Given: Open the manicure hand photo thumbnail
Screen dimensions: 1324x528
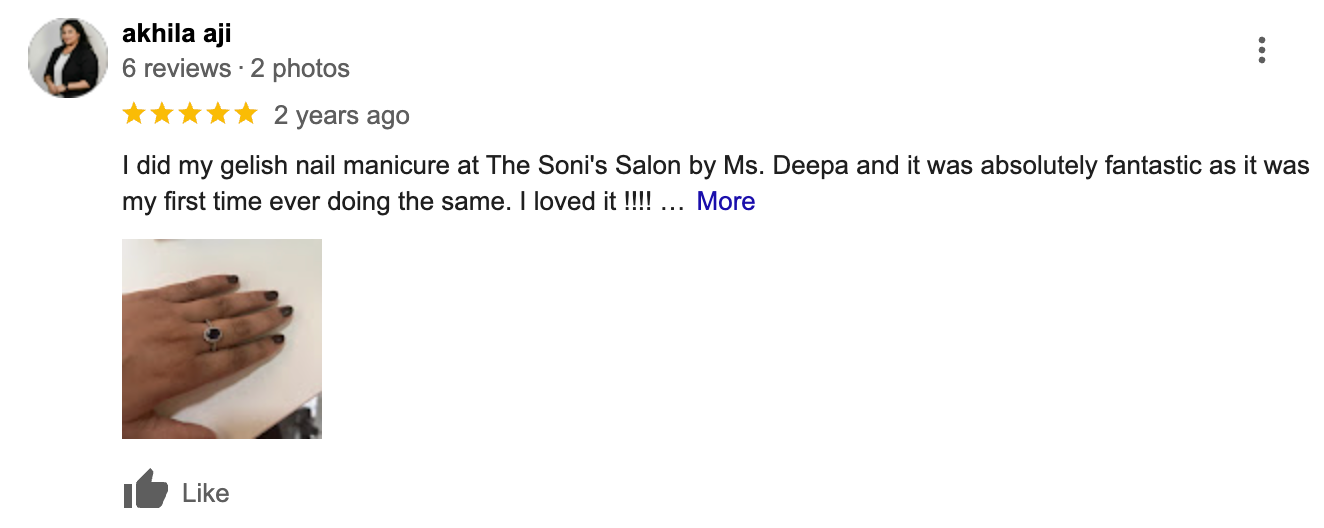Looking at the screenshot, I should pos(222,339).
